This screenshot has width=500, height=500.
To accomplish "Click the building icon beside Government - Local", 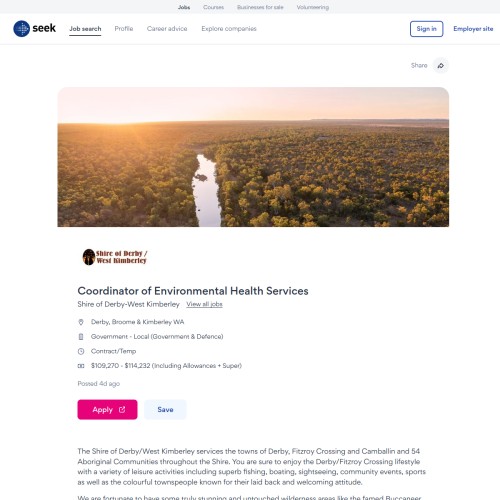I will point(81,337).
